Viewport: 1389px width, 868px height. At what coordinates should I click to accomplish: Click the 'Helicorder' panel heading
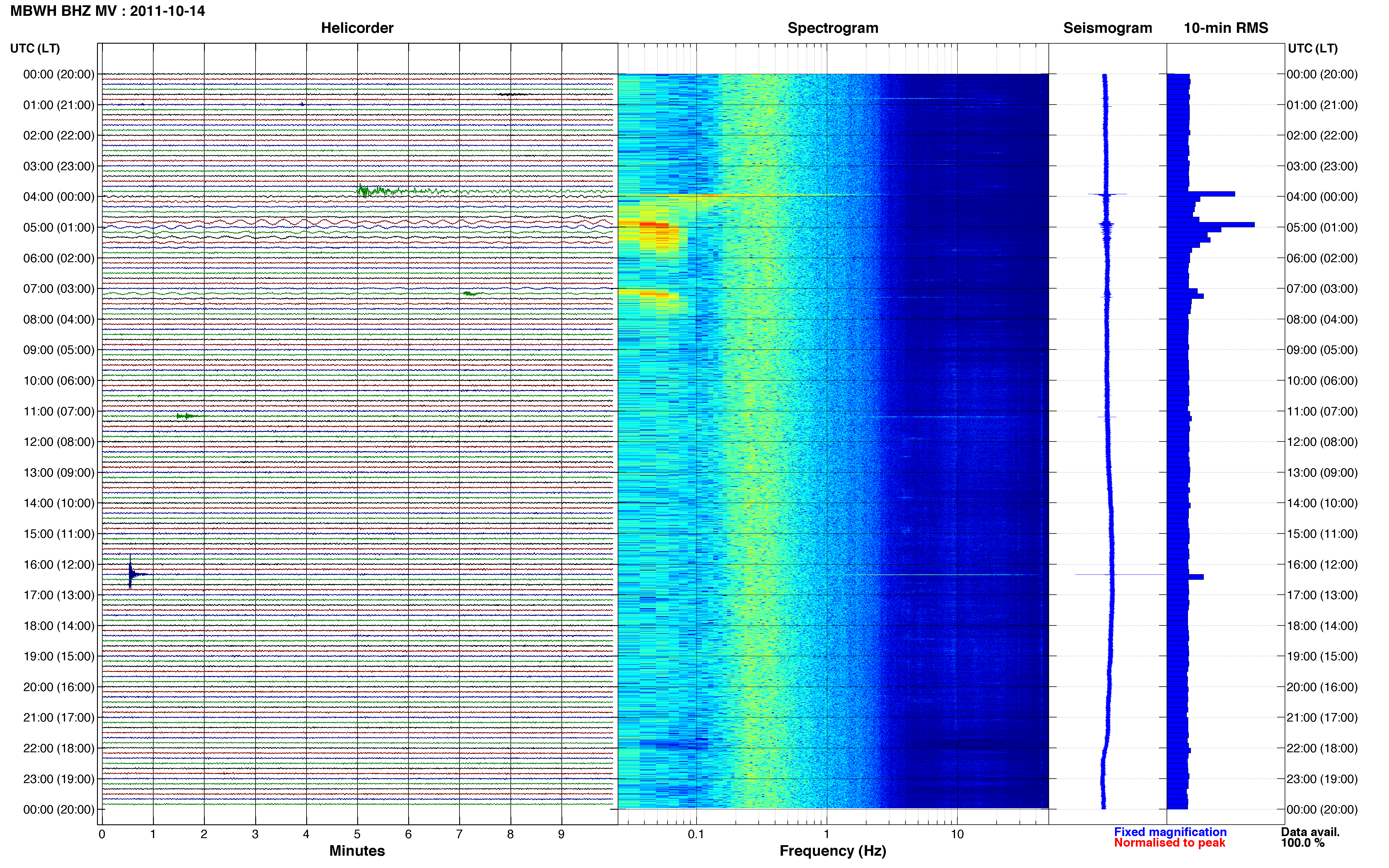pyautogui.click(x=357, y=28)
